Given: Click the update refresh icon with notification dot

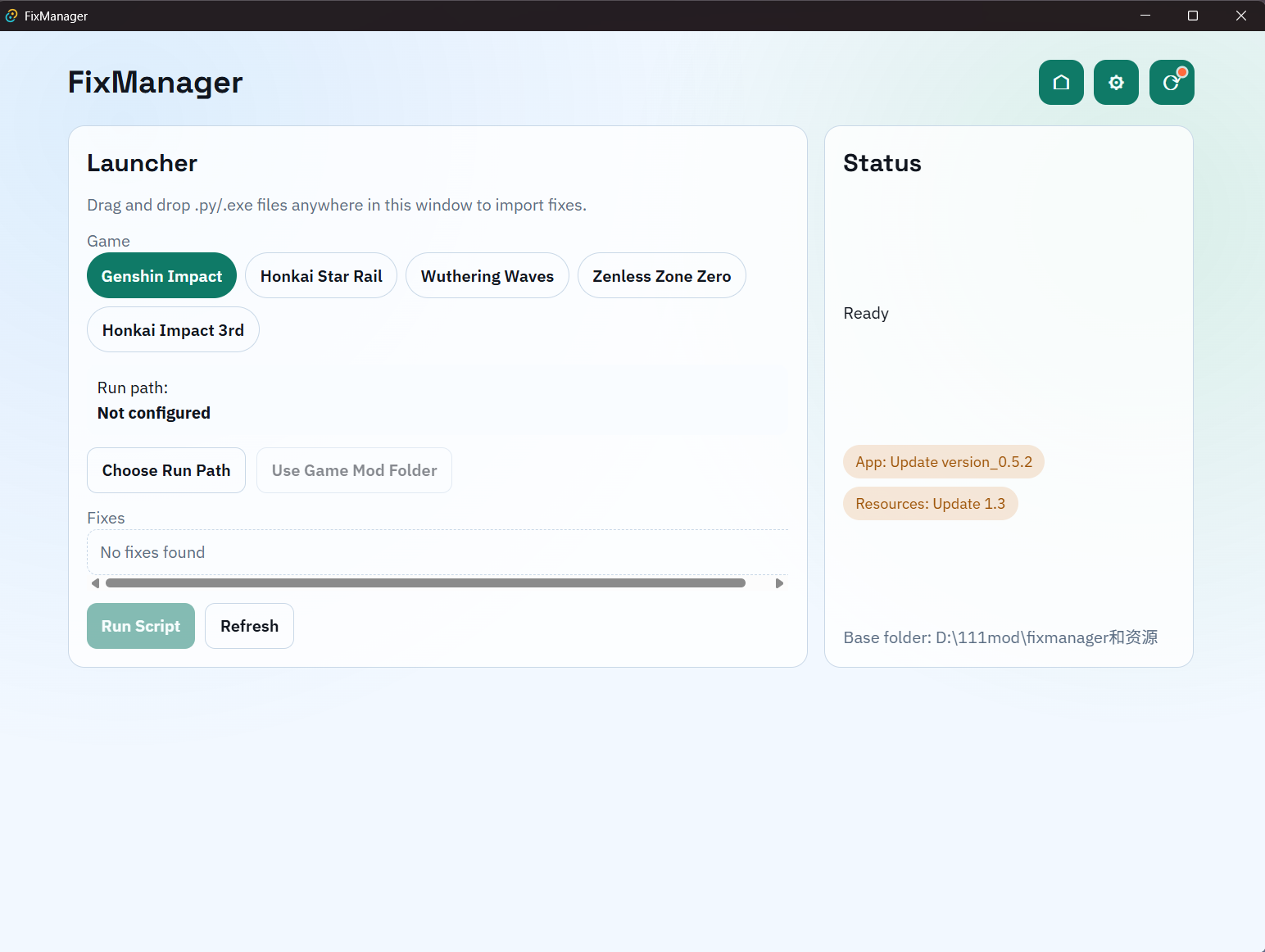Looking at the screenshot, I should click(1172, 82).
